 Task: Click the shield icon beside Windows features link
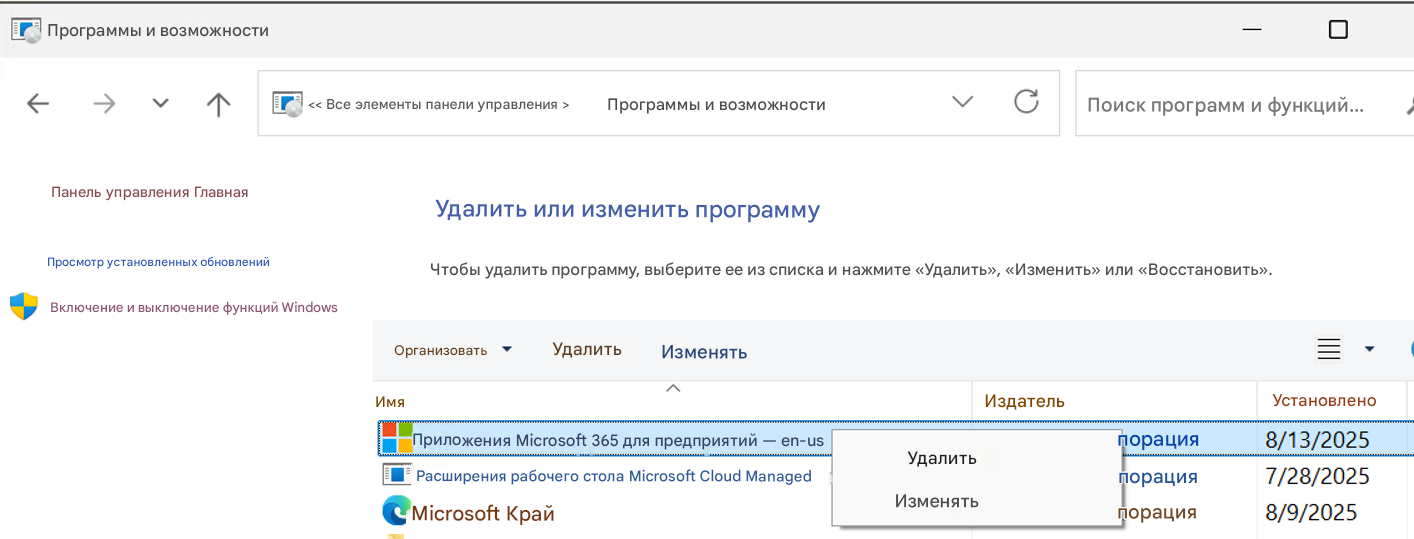coord(23,306)
